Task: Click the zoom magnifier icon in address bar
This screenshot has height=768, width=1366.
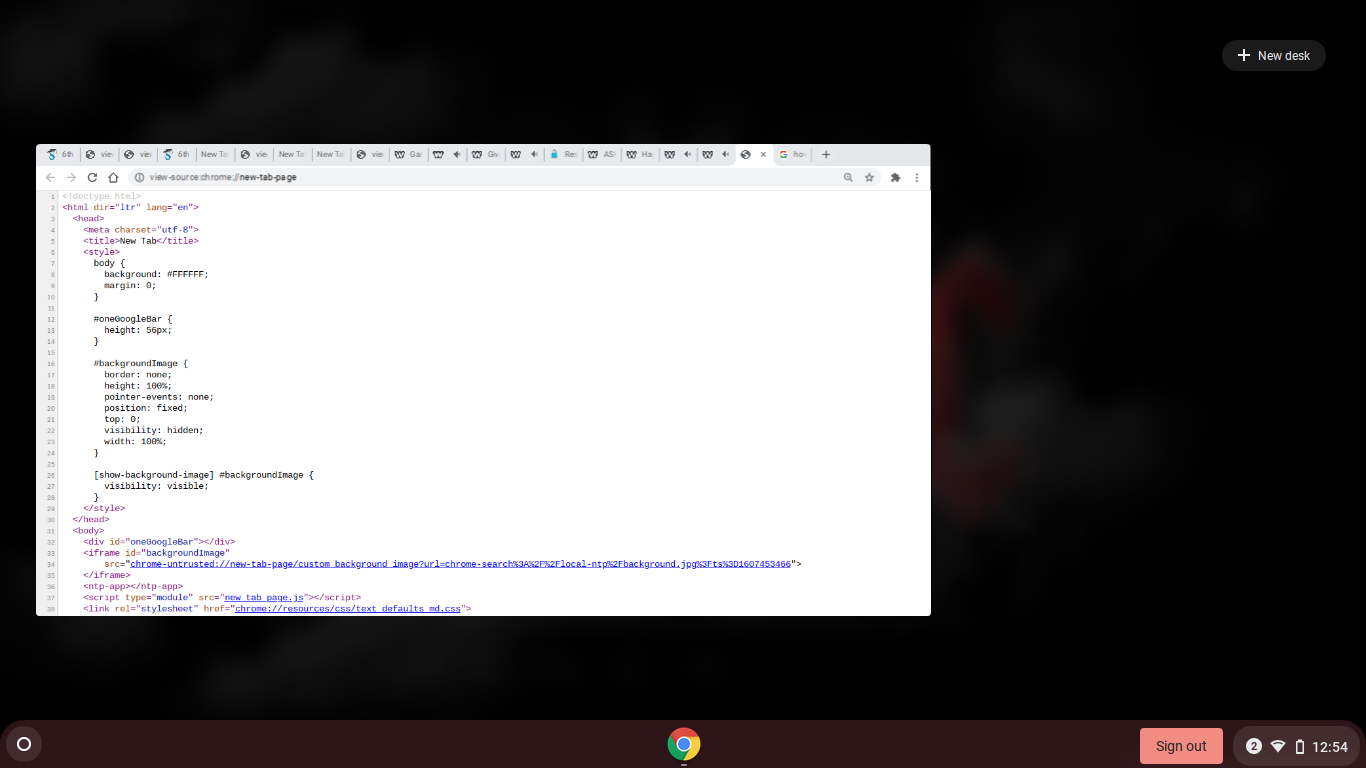Action: (848, 177)
